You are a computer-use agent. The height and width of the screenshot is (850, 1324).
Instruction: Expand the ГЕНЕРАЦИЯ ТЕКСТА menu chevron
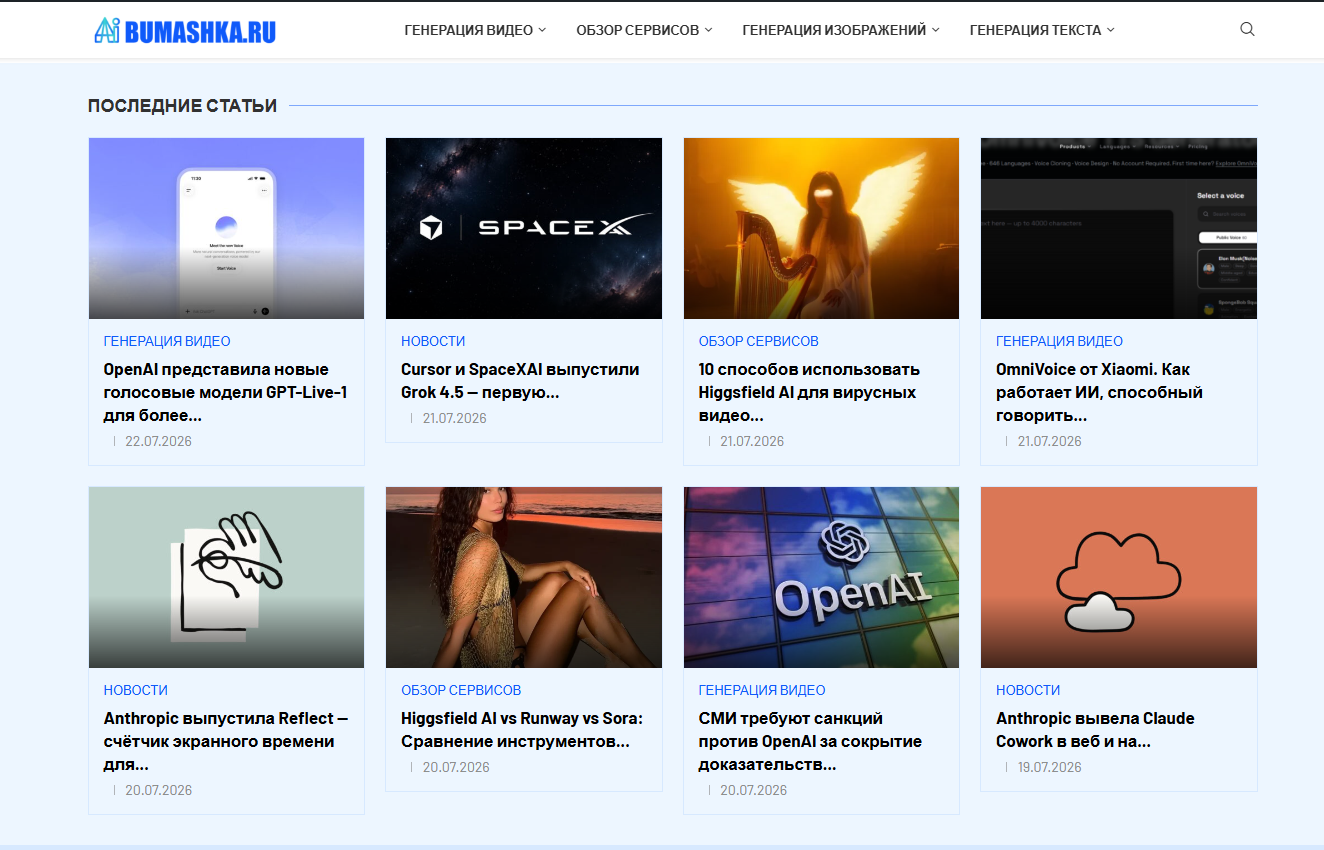1111,30
